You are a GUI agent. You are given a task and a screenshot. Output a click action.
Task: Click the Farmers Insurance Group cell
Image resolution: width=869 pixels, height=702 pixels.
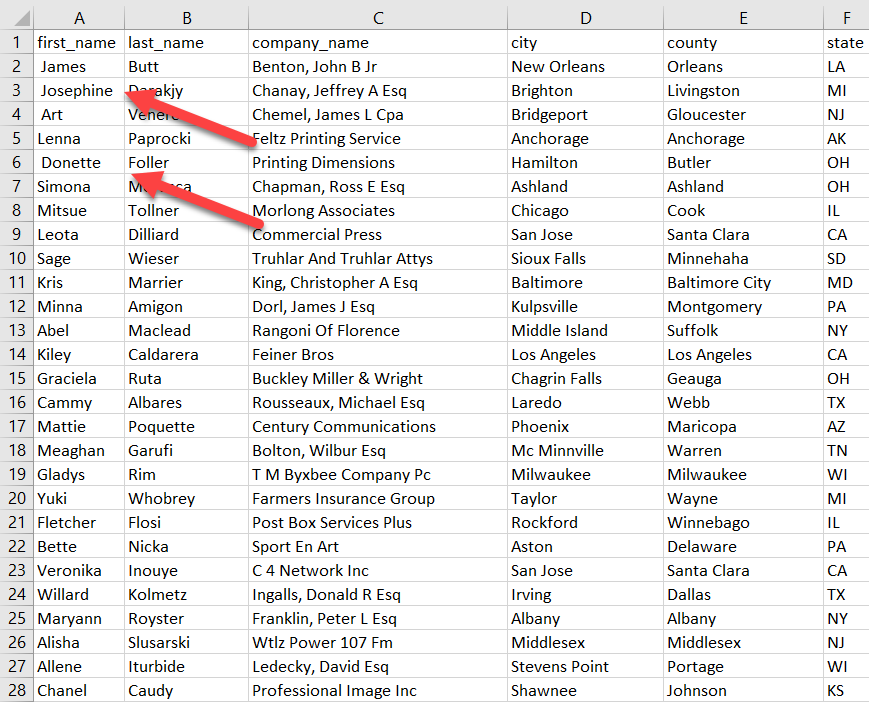pos(343,499)
